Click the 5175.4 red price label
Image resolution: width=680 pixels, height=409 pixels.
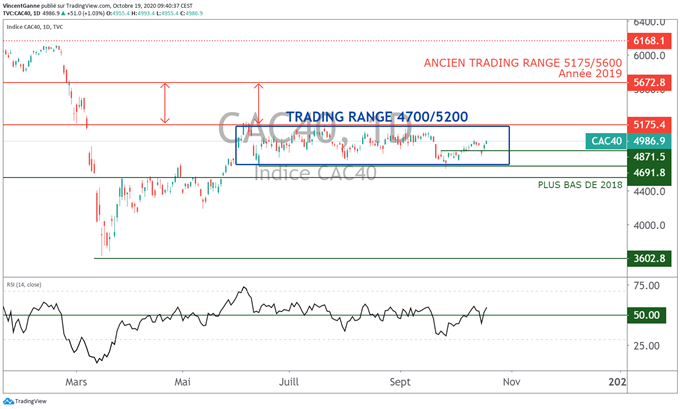(649, 125)
